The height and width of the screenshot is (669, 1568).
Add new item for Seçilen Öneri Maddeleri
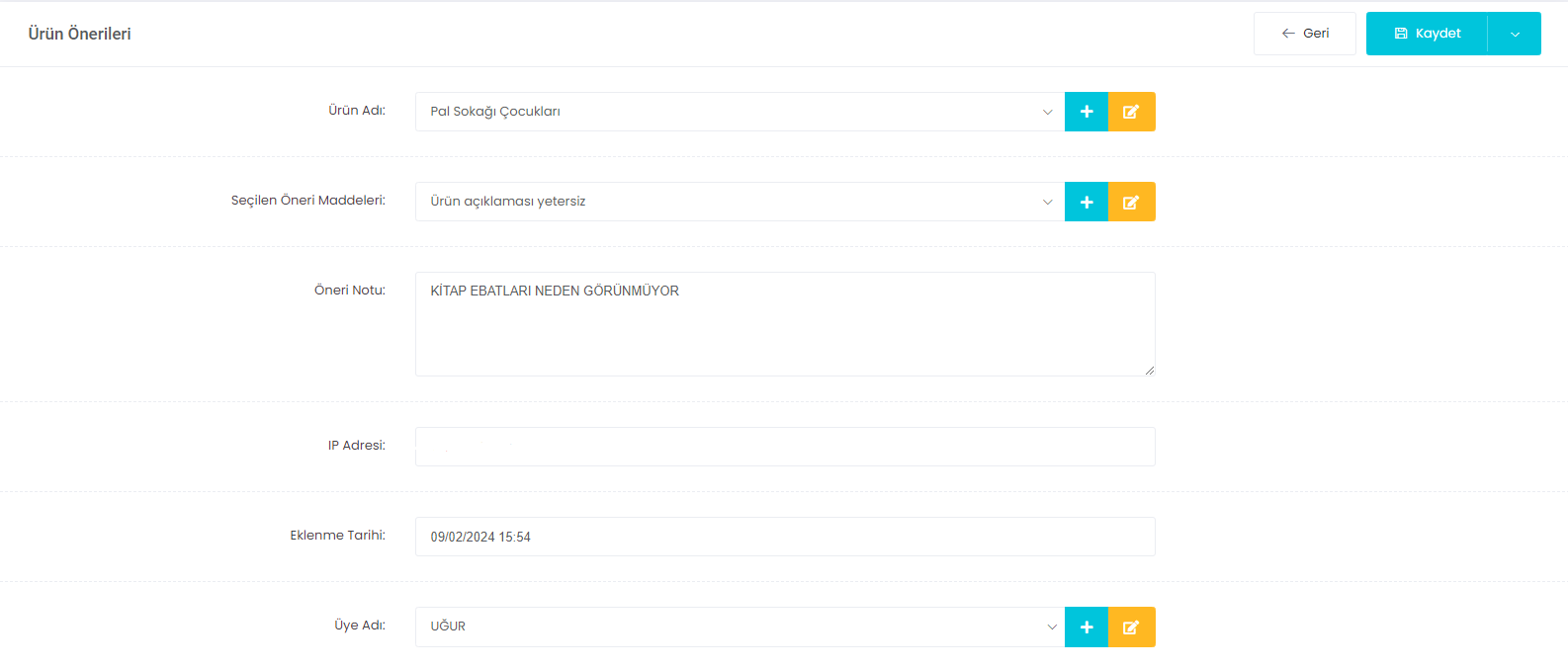[x=1087, y=202]
